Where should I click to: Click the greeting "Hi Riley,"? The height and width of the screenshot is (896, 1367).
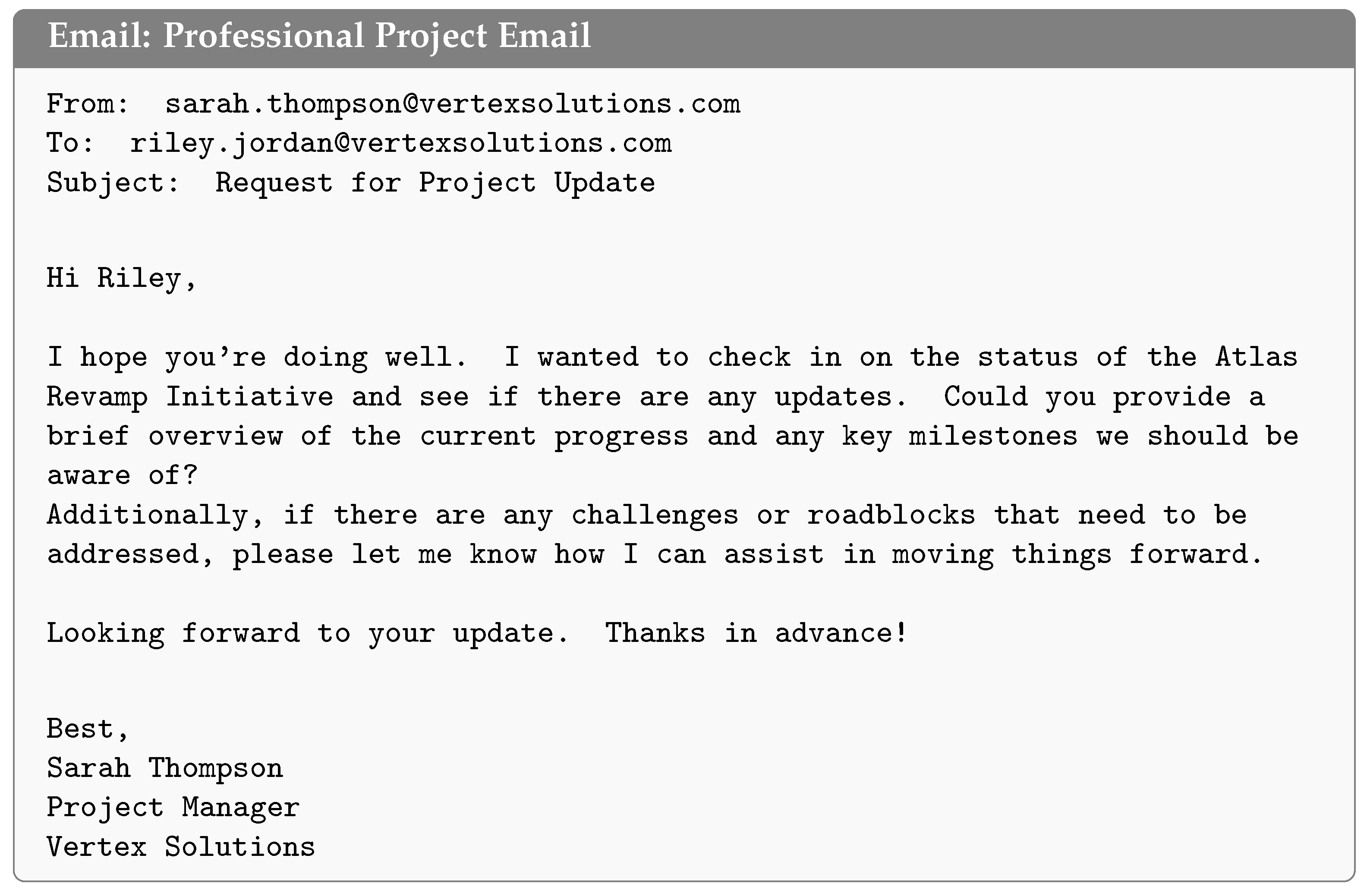(x=121, y=279)
